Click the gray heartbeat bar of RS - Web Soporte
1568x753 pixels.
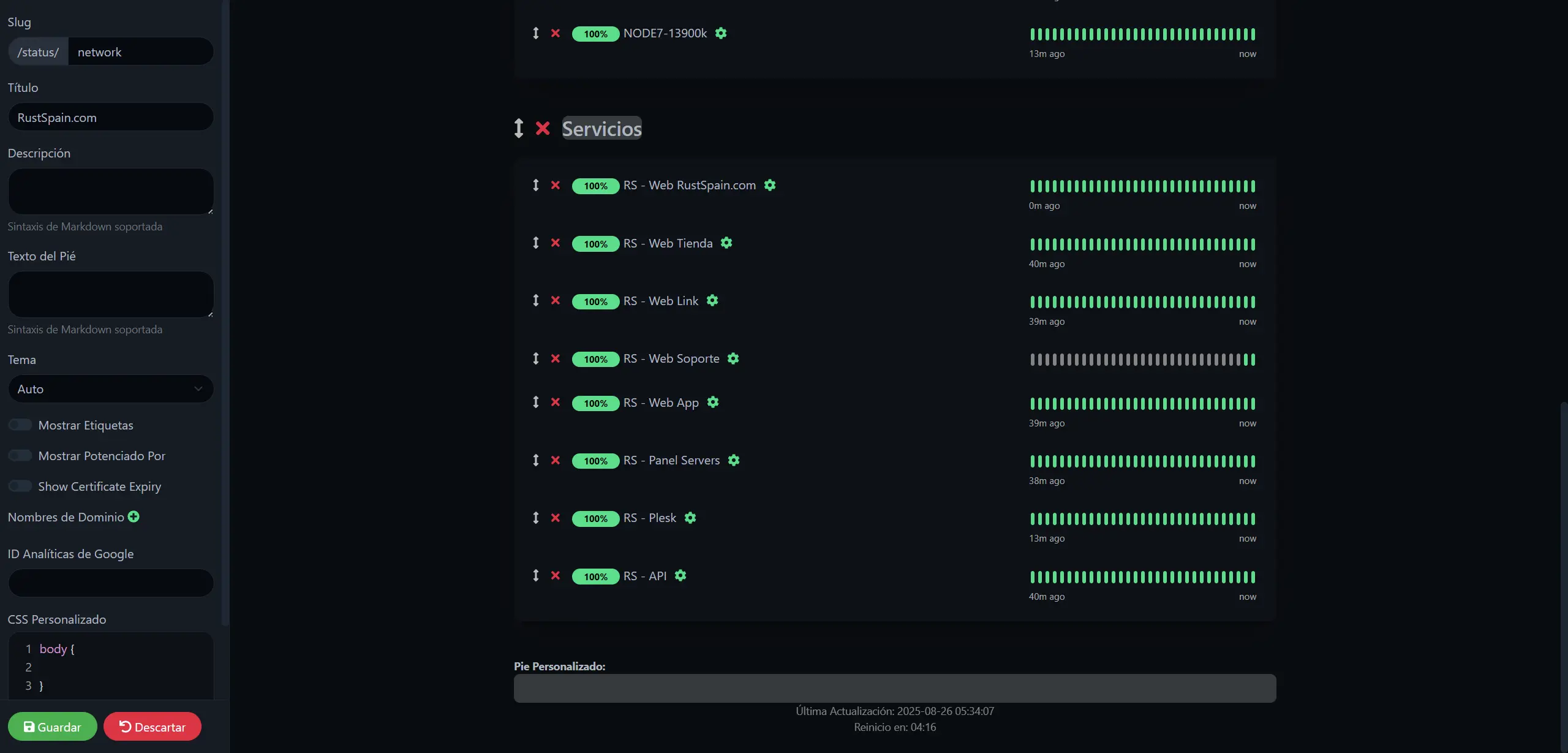(x=1143, y=360)
